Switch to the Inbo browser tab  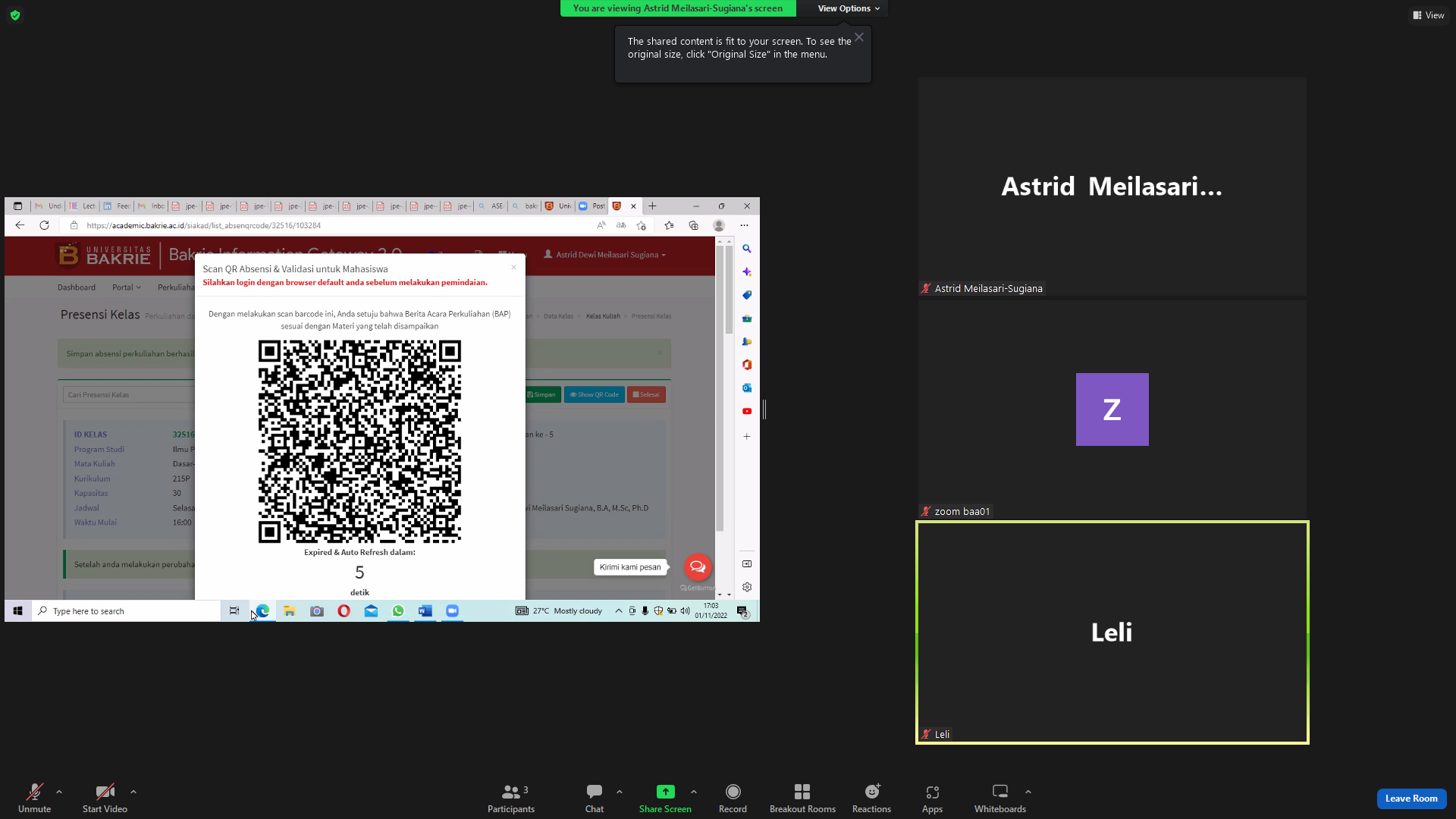(x=151, y=206)
